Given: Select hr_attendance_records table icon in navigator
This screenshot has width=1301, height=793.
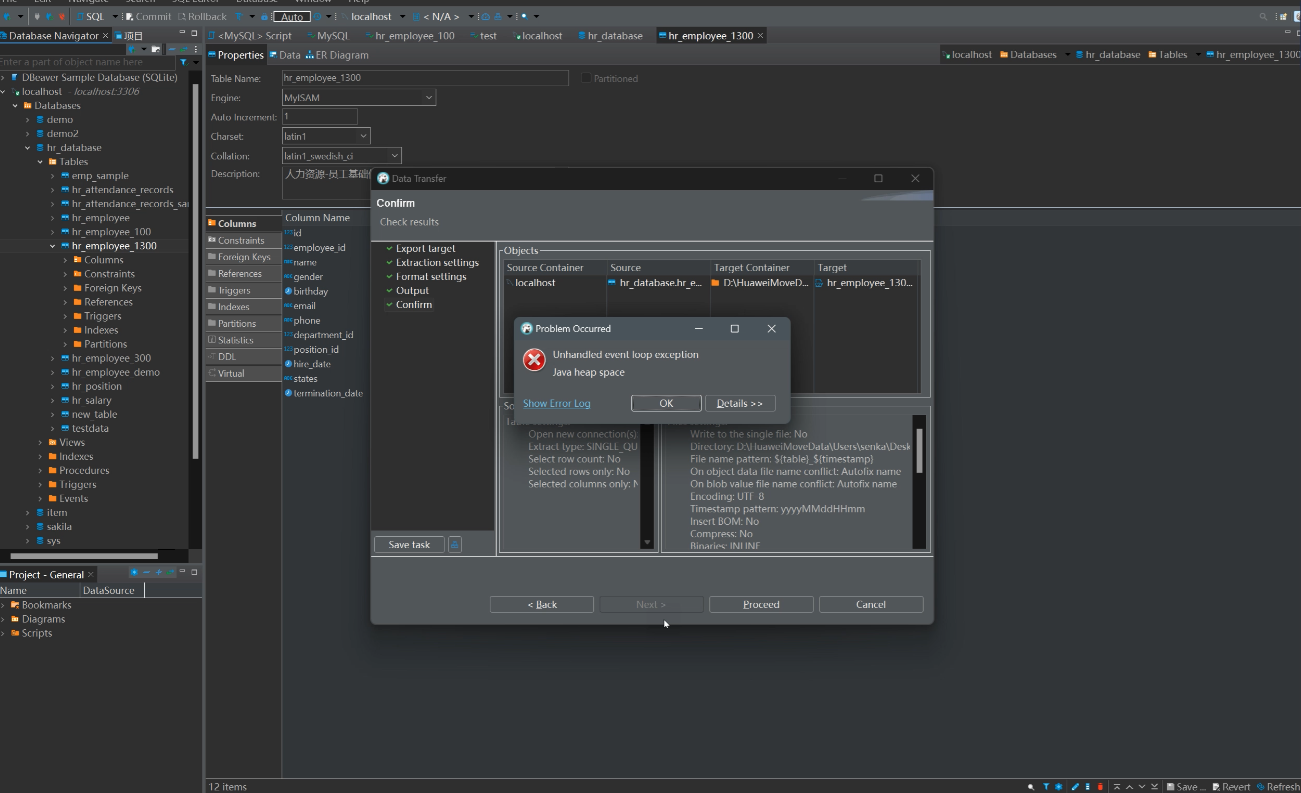Looking at the screenshot, I should click(65, 190).
